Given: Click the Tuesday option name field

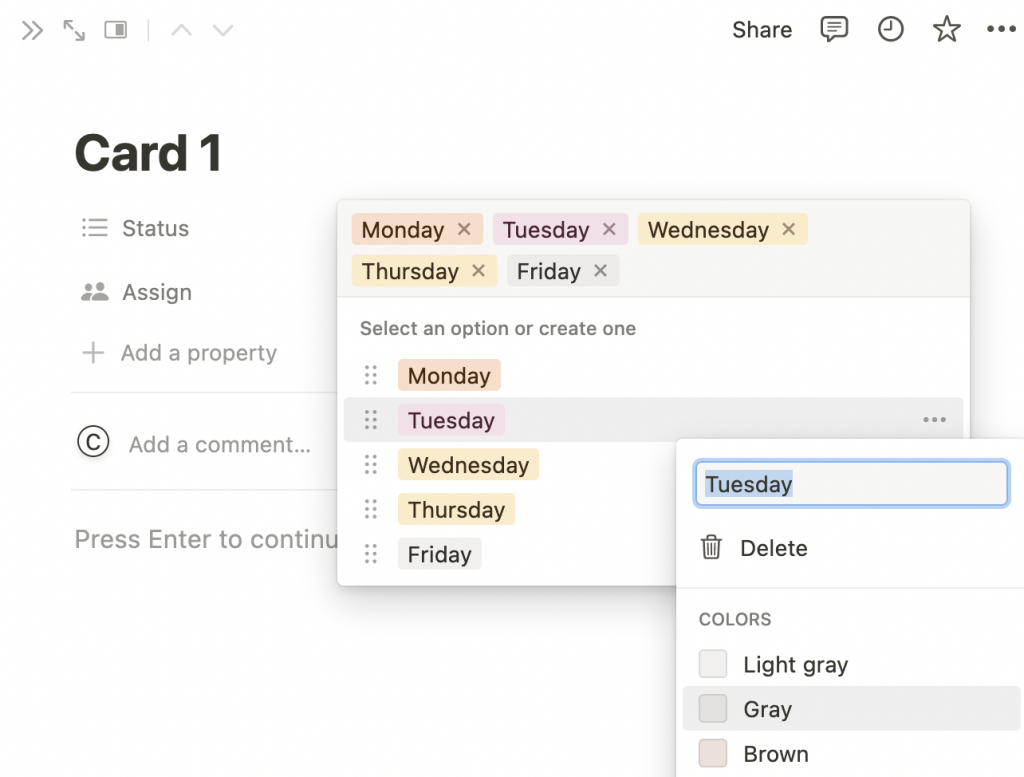Looking at the screenshot, I should tap(851, 484).
